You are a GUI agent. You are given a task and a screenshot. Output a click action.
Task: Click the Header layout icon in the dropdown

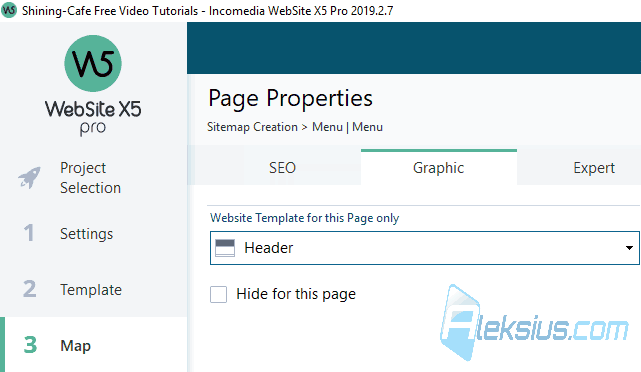[225, 248]
